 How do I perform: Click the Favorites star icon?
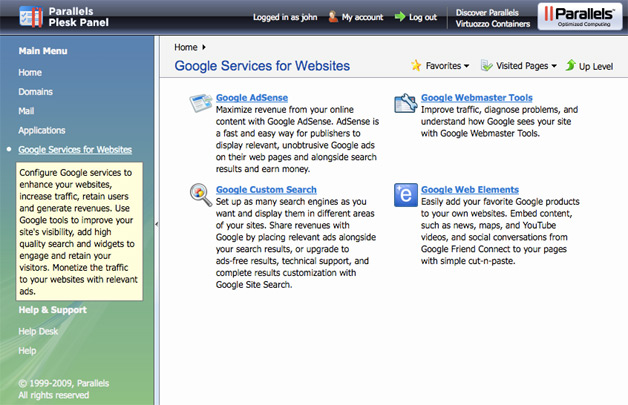click(x=416, y=65)
